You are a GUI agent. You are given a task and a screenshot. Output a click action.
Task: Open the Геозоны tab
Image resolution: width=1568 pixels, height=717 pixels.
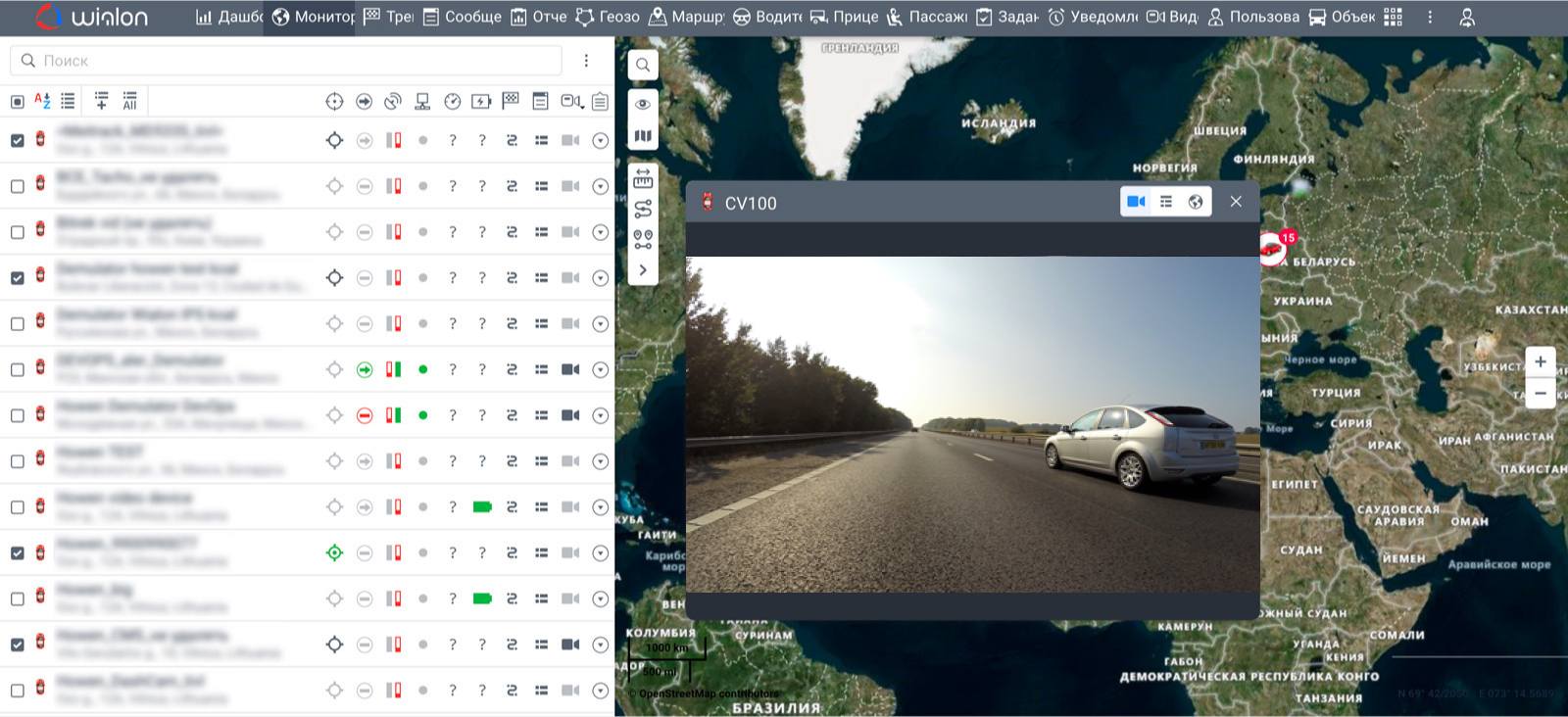tap(607, 17)
